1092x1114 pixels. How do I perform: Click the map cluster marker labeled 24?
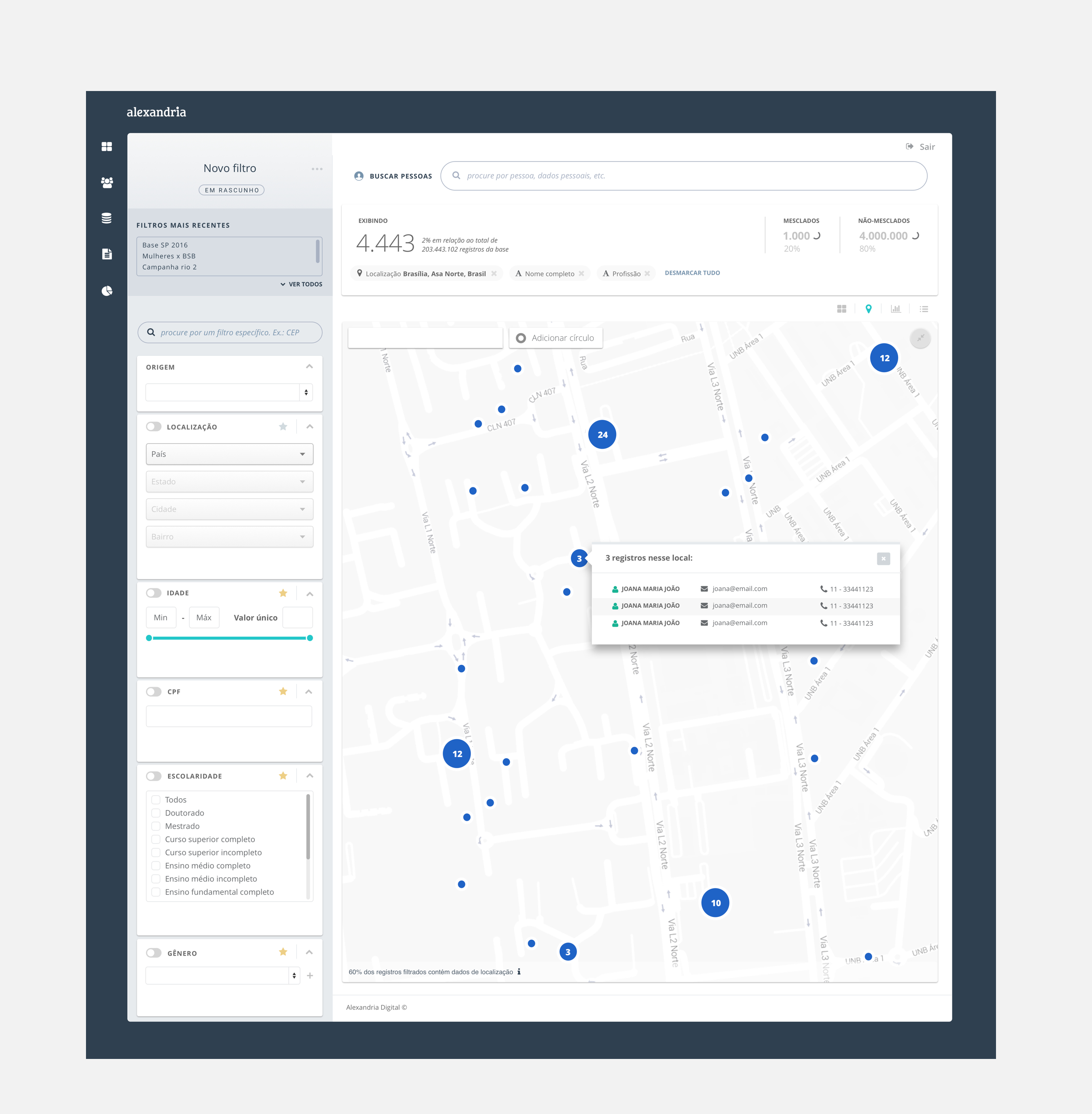(602, 435)
